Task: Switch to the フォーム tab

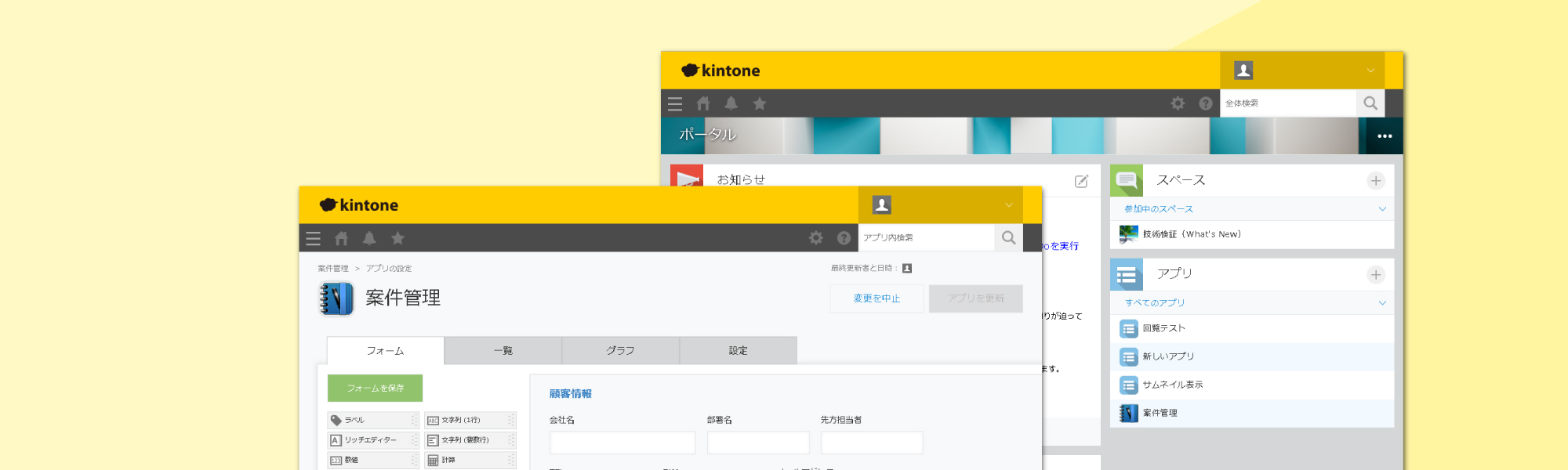Action: click(386, 351)
